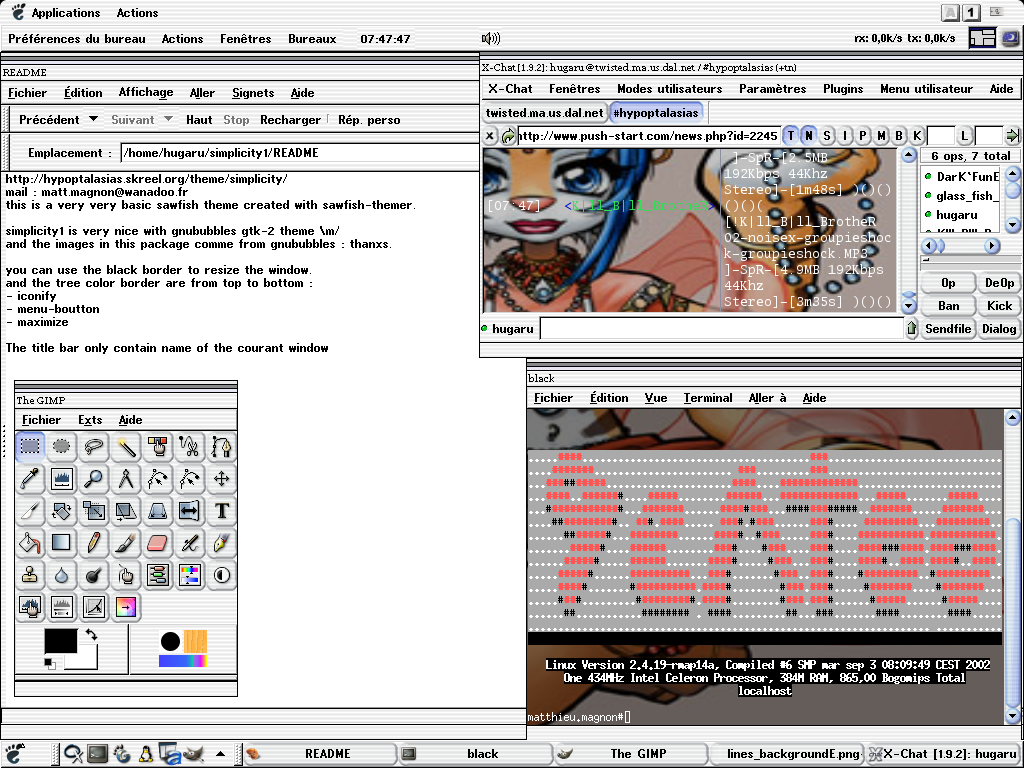Open the Suivant history dropdown arrow
1024x768 pixels.
[168, 119]
